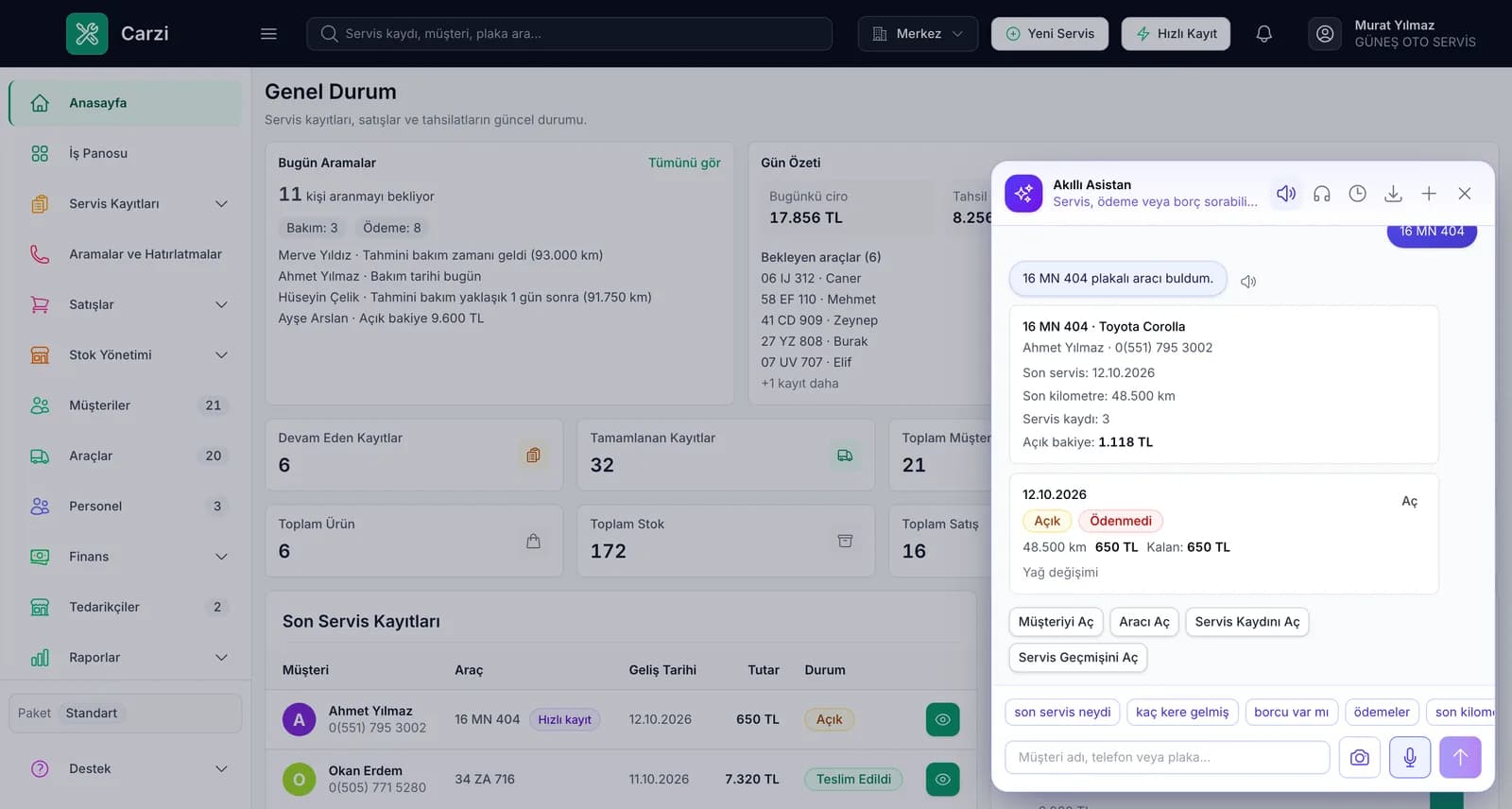This screenshot has height=809, width=1512.
Task: Collapse sidebar with hamburger menu icon
Action: pyautogui.click(x=268, y=34)
